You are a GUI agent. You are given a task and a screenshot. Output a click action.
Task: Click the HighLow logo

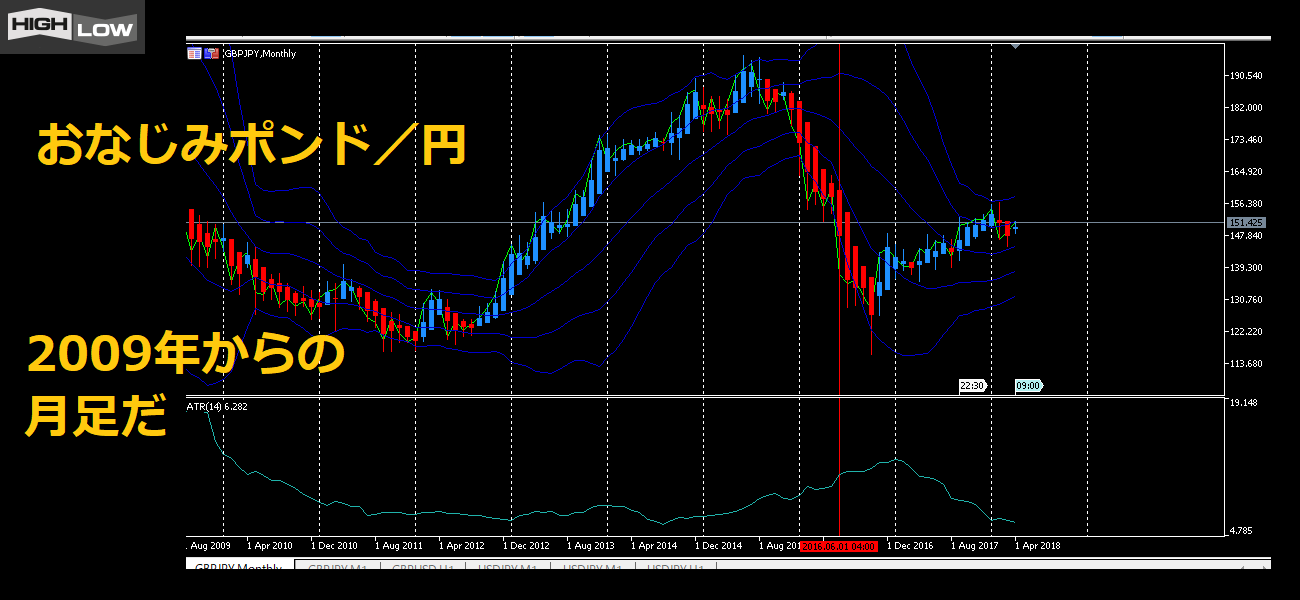point(72,27)
